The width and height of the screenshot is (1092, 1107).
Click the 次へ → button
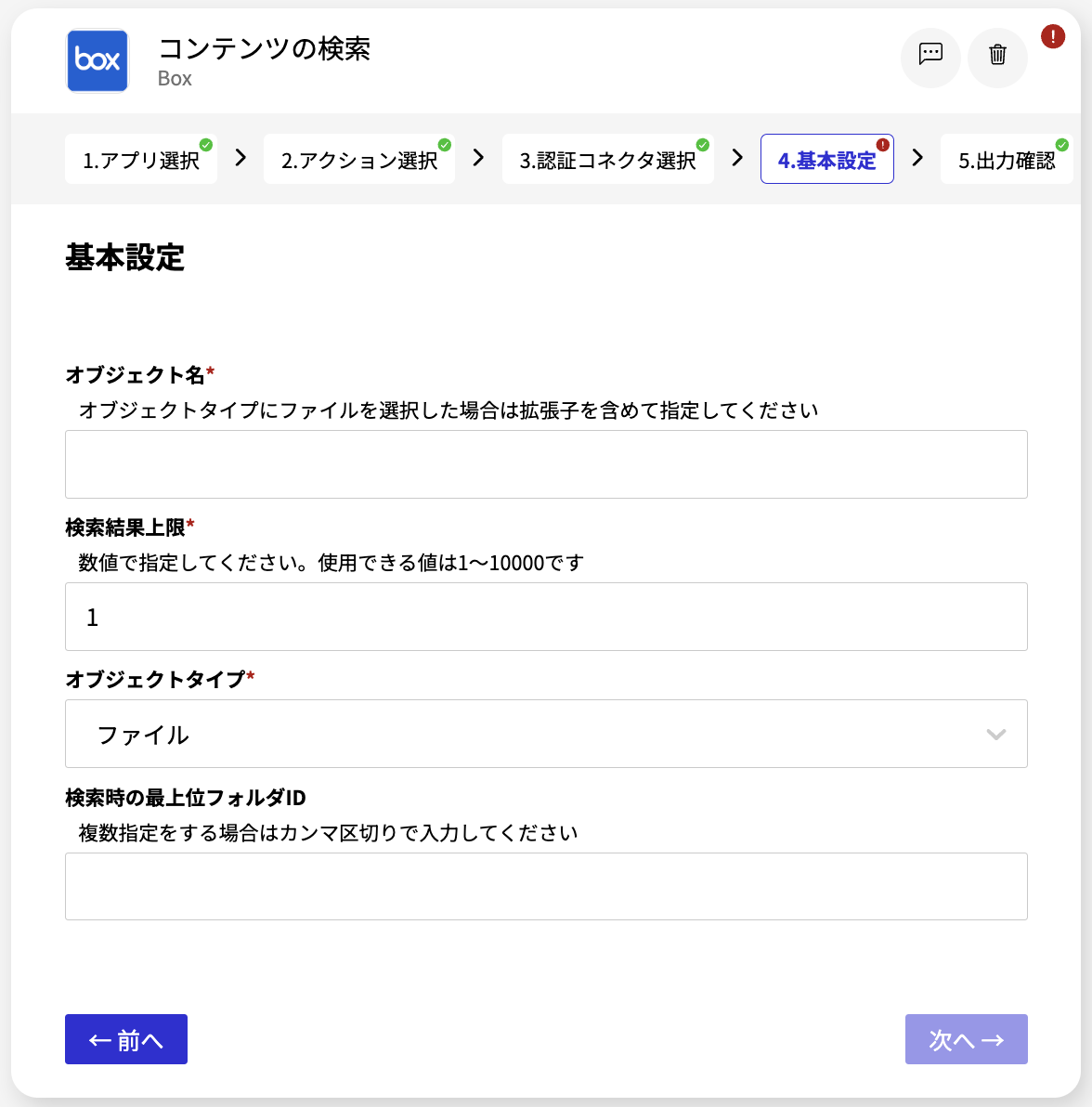coord(966,1039)
